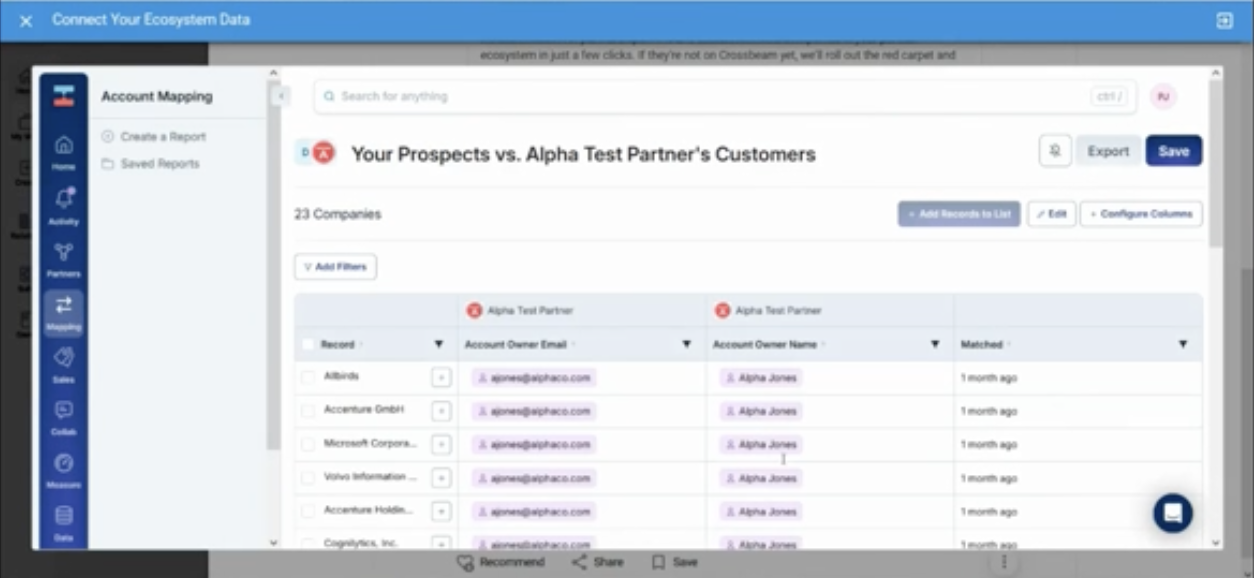
Task: Sort by Account Owner Name header
Action: 765,344
